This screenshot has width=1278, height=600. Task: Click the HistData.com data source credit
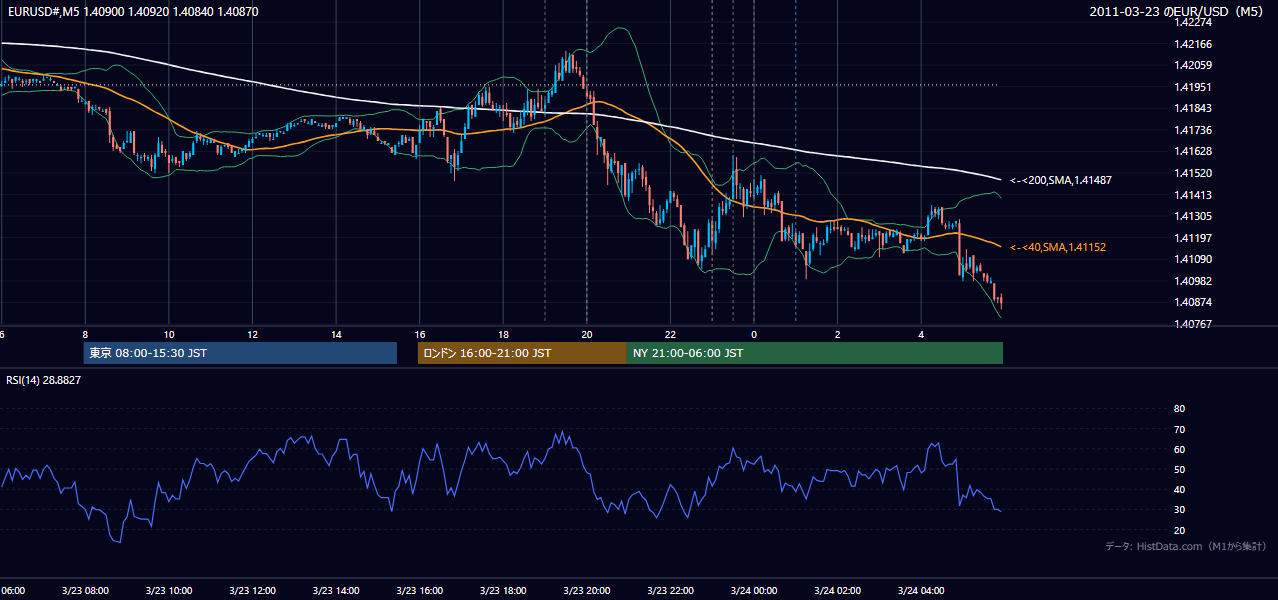click(1186, 546)
